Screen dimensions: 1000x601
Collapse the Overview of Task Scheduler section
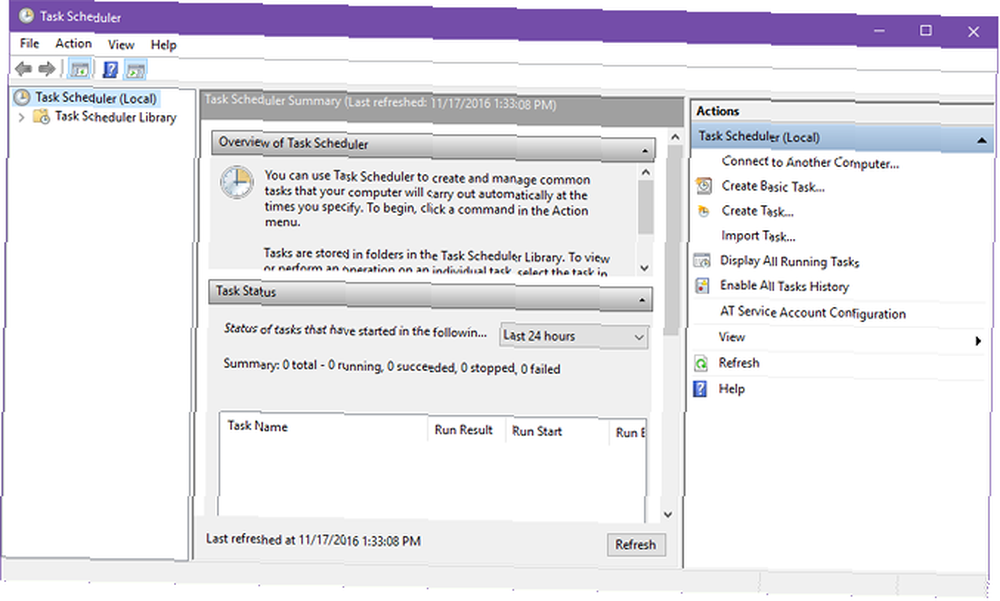tap(645, 151)
